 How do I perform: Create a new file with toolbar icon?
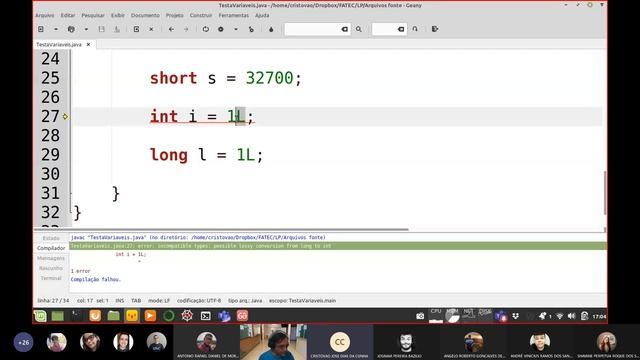(41, 29)
